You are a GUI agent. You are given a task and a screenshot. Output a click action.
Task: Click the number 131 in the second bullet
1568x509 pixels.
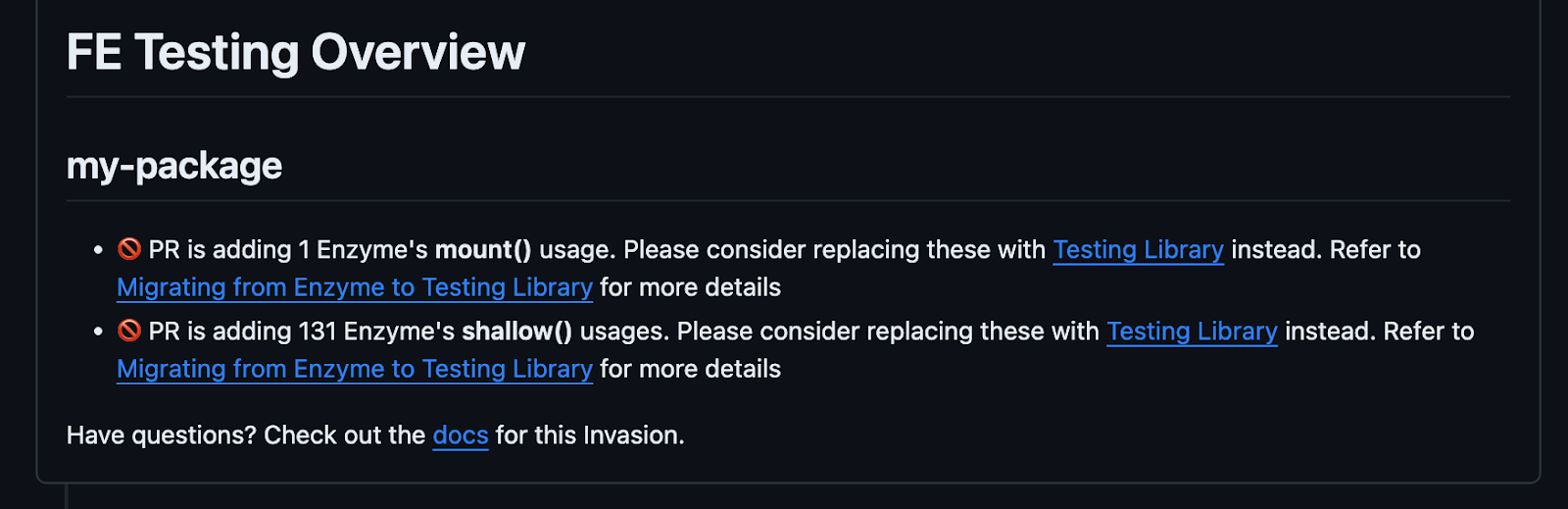(318, 331)
